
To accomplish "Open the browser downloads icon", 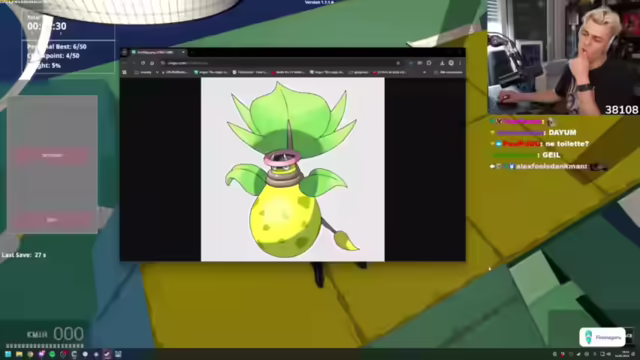I will pyautogui.click(x=442, y=63).
